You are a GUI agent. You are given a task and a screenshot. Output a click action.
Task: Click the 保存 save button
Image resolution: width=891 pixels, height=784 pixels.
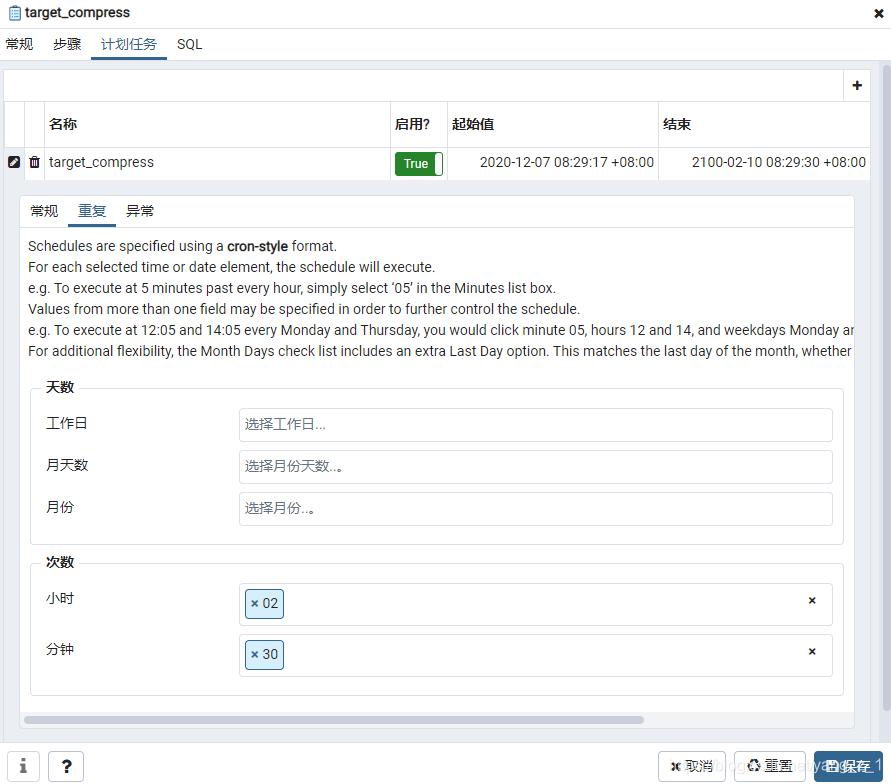(848, 766)
